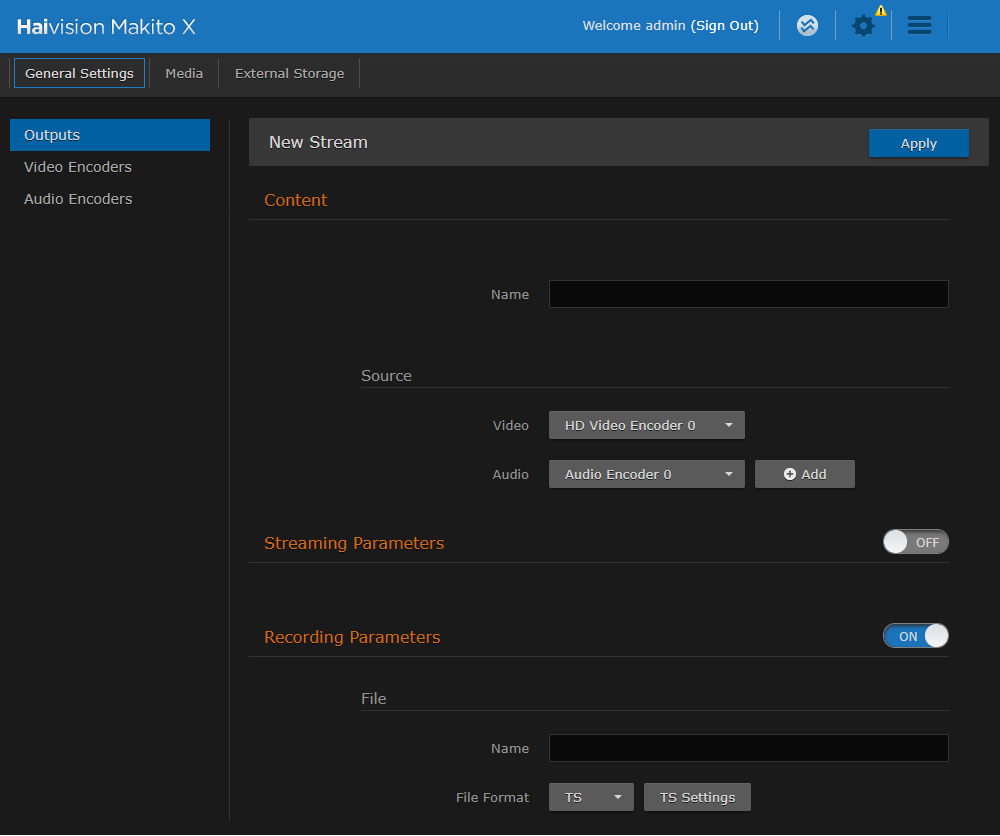Select Video Encoders in the sidebar
1000x836 pixels.
[77, 167]
